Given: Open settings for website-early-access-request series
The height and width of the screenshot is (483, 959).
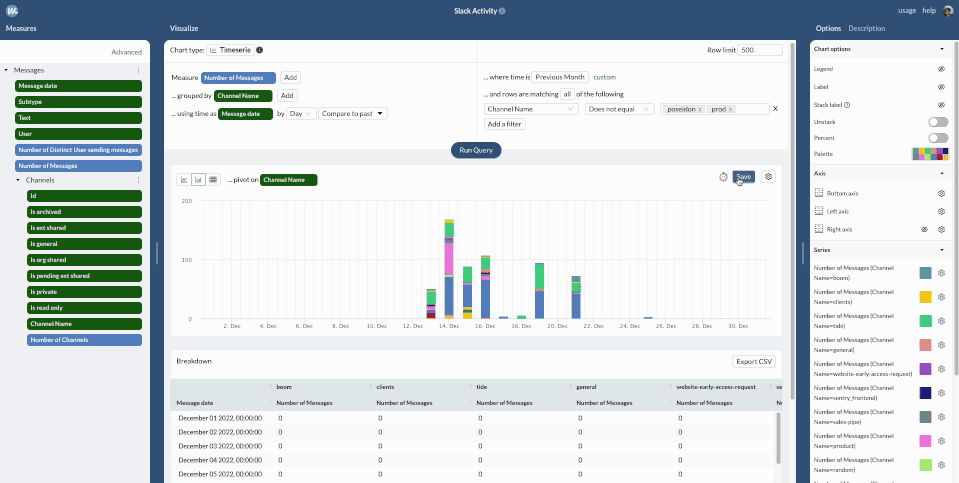Looking at the screenshot, I should coord(942,369).
